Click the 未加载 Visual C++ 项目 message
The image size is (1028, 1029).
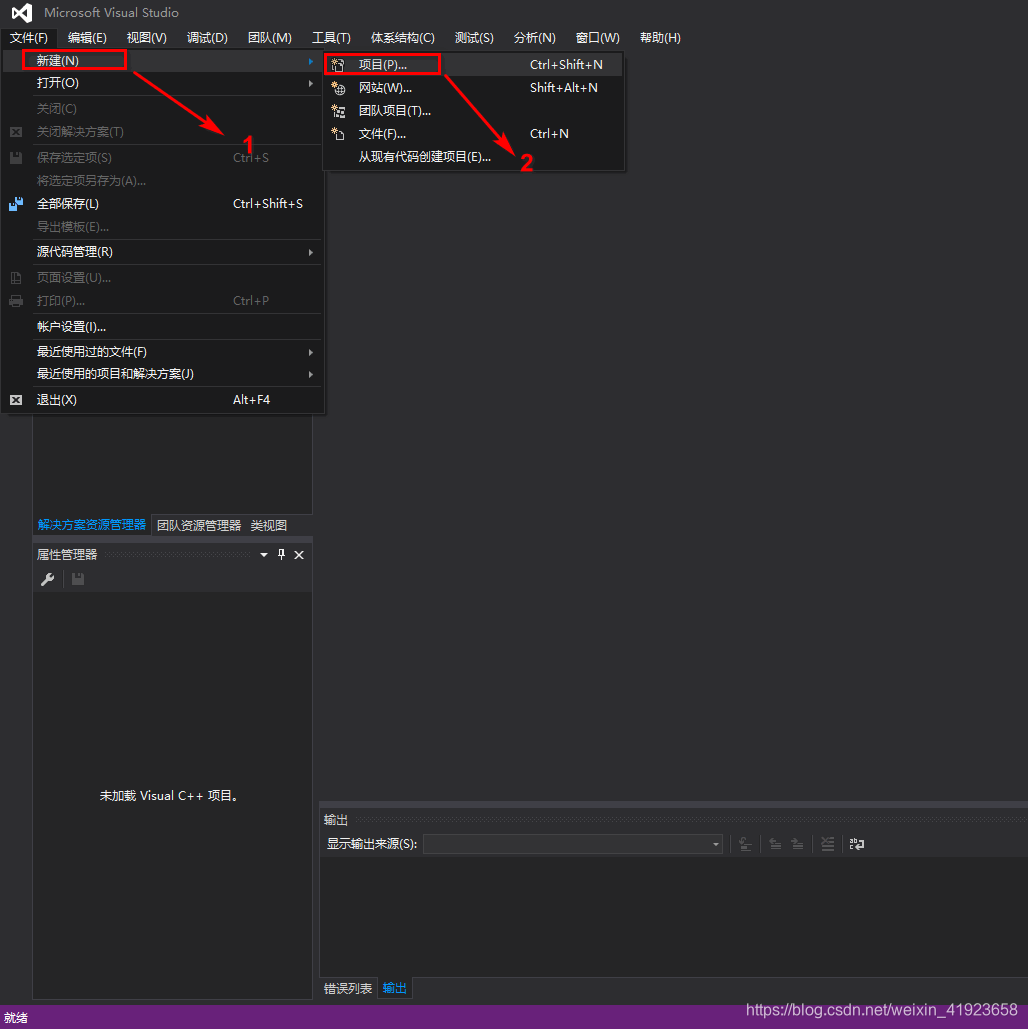point(171,795)
